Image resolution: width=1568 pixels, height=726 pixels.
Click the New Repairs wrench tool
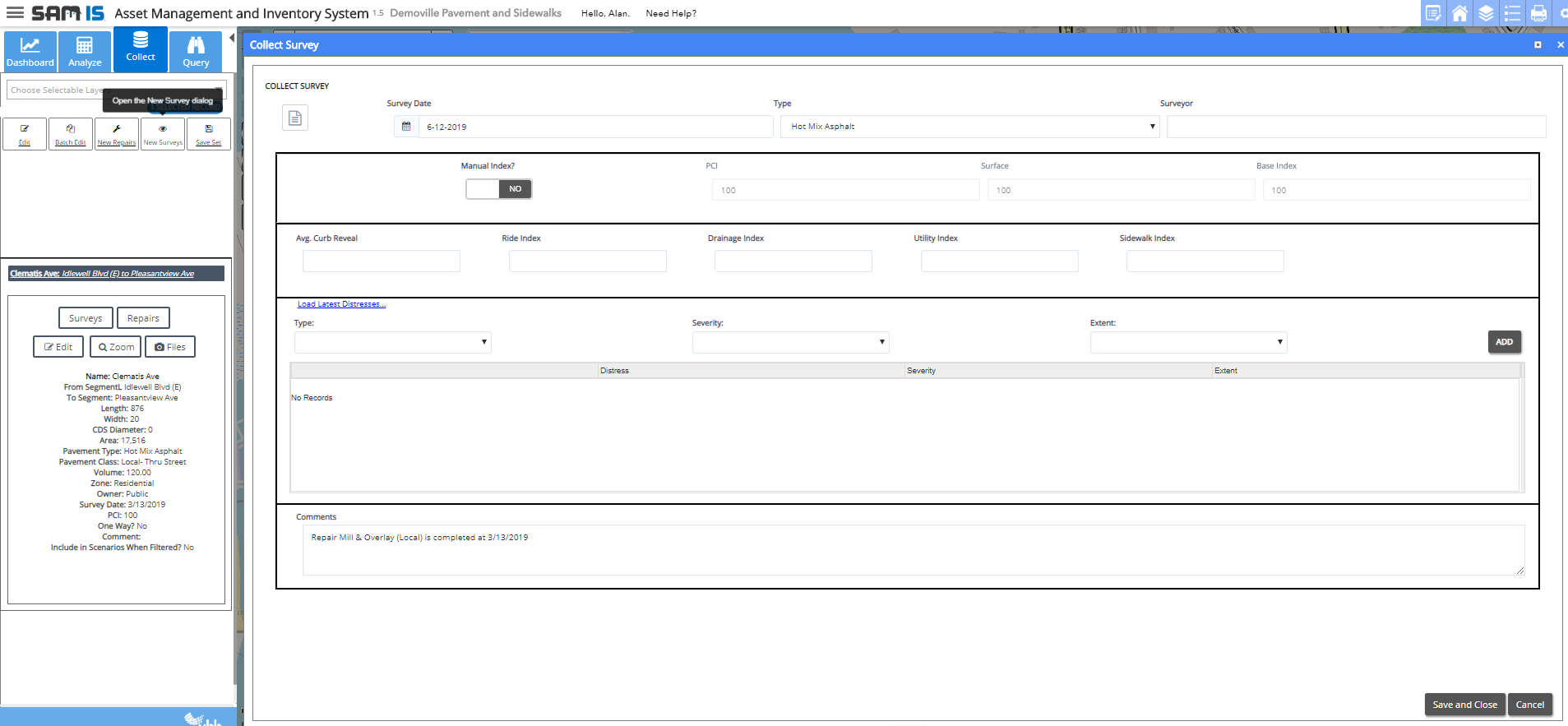tap(117, 134)
